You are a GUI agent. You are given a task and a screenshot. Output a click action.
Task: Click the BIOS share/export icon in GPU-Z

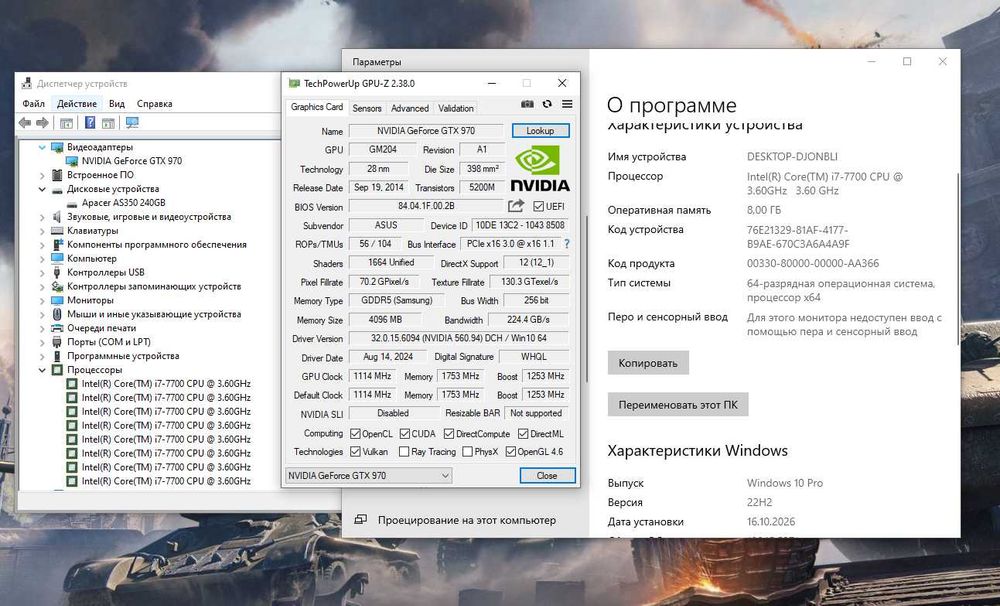point(515,206)
